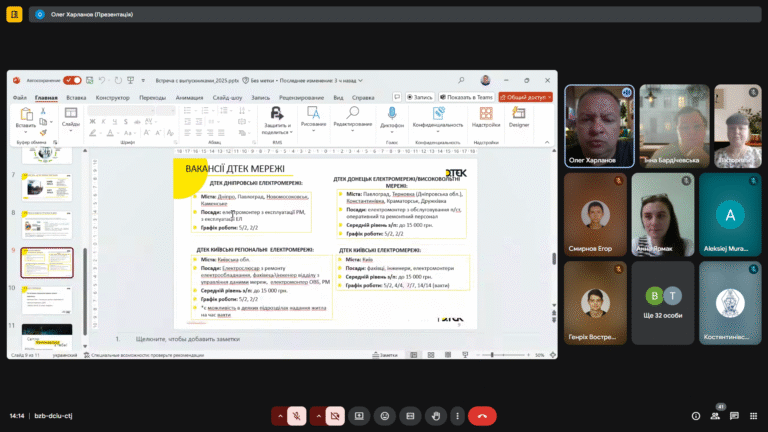This screenshot has height=432, width=768.
Task: Raise hand in the meeting
Action: (436, 416)
